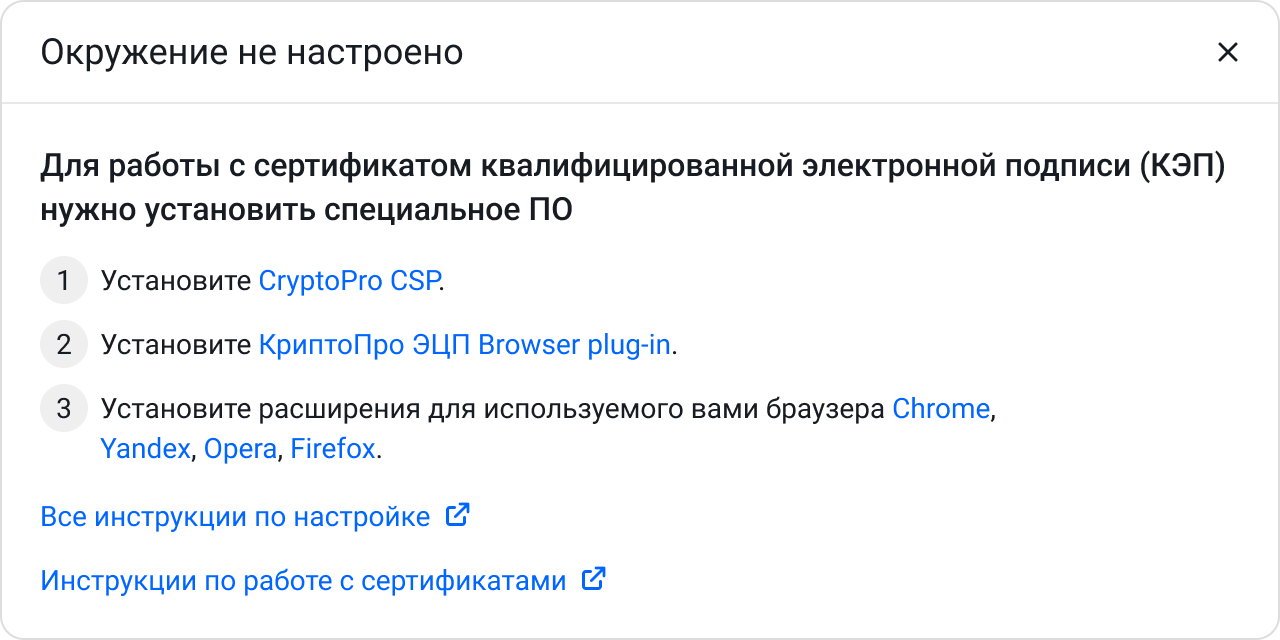Click the step 3 numbered badge
Image resolution: width=1280 pixels, height=640 pixels.
63,408
